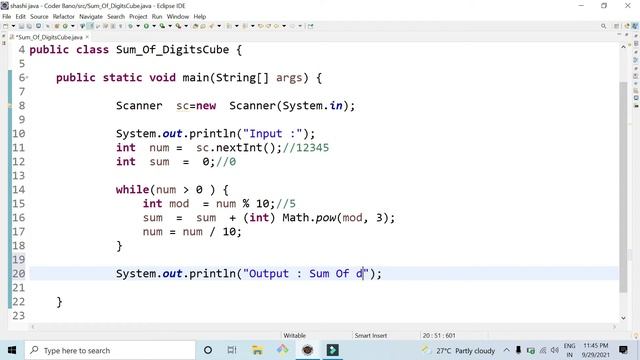The width and height of the screenshot is (640, 360).
Task: Open the notification center icon
Action: pos(623,350)
